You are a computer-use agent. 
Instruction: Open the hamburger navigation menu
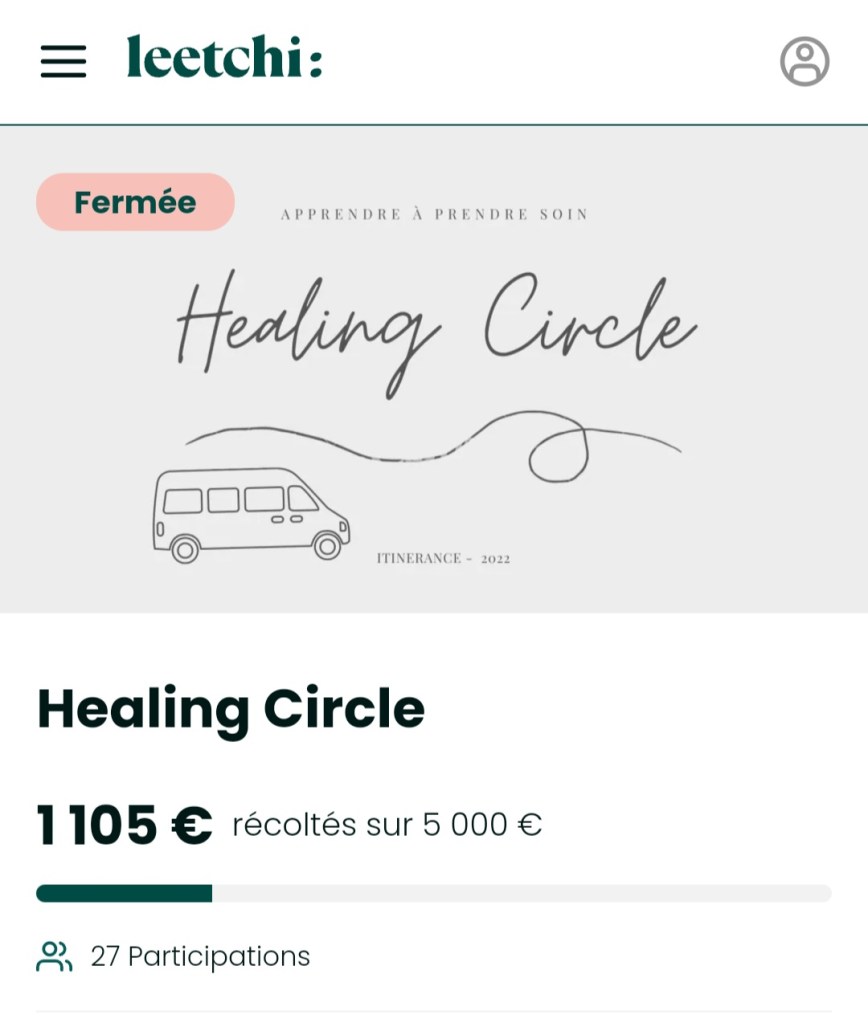63,61
